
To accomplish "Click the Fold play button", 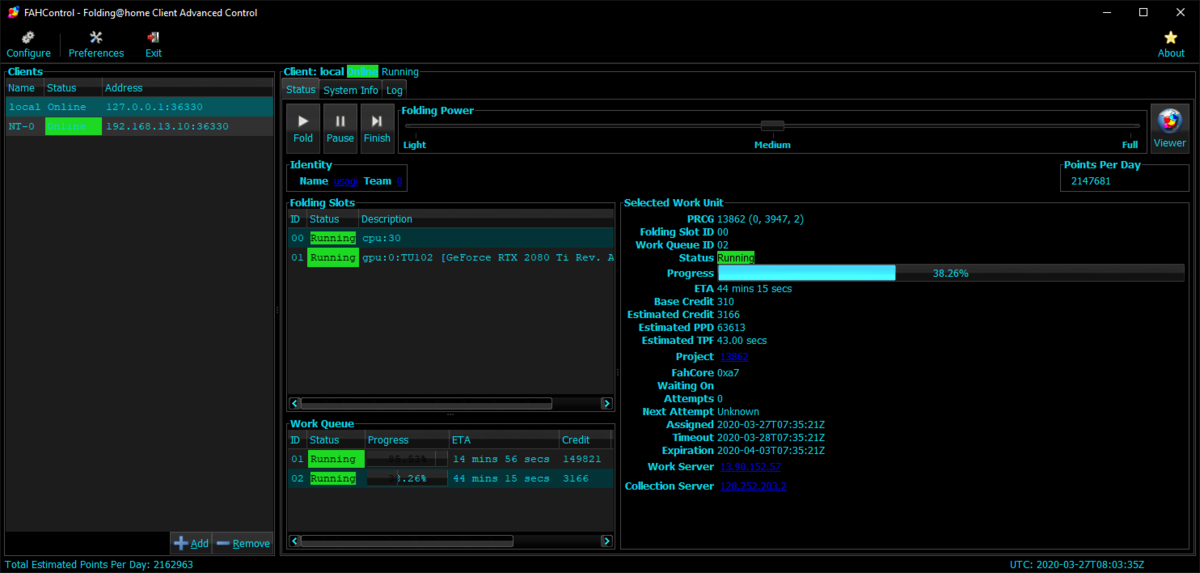I will (x=303, y=129).
